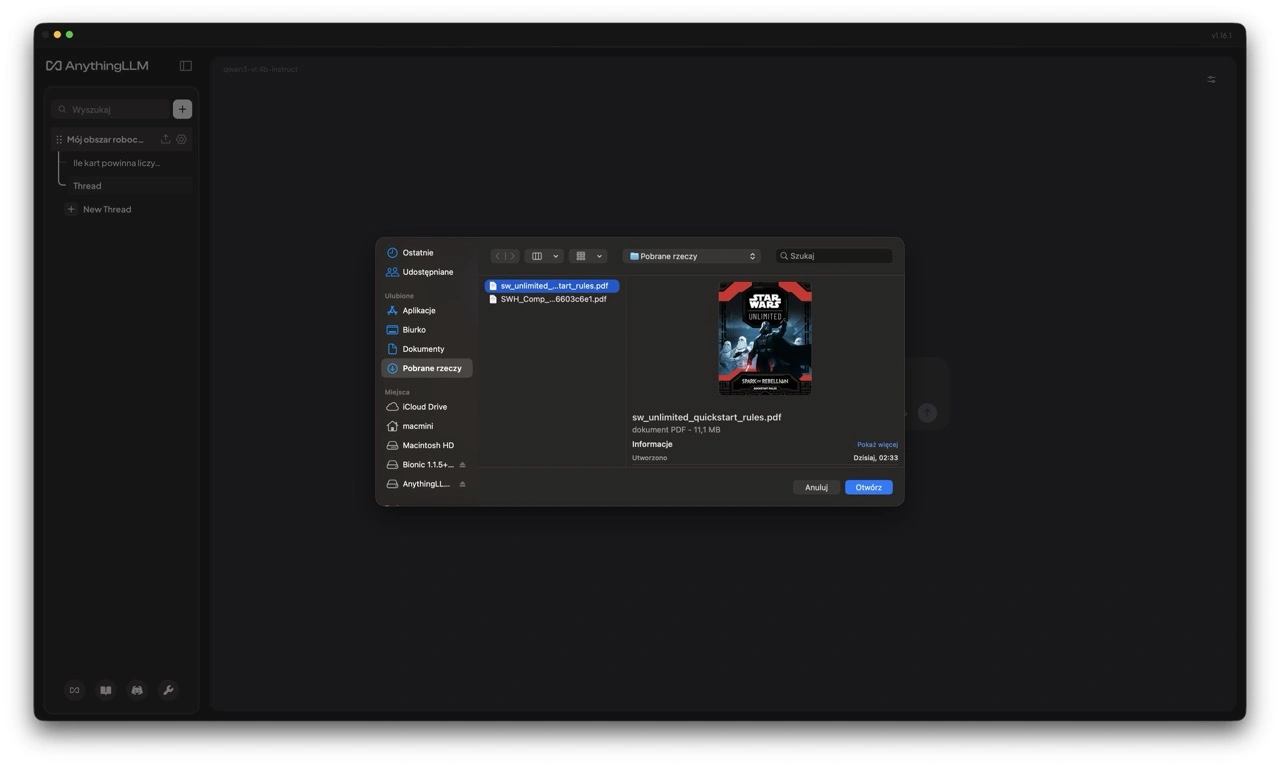Image resolution: width=1280 pixels, height=765 pixels.
Task: Open the item grouping grid dropdown
Action: click(x=588, y=256)
